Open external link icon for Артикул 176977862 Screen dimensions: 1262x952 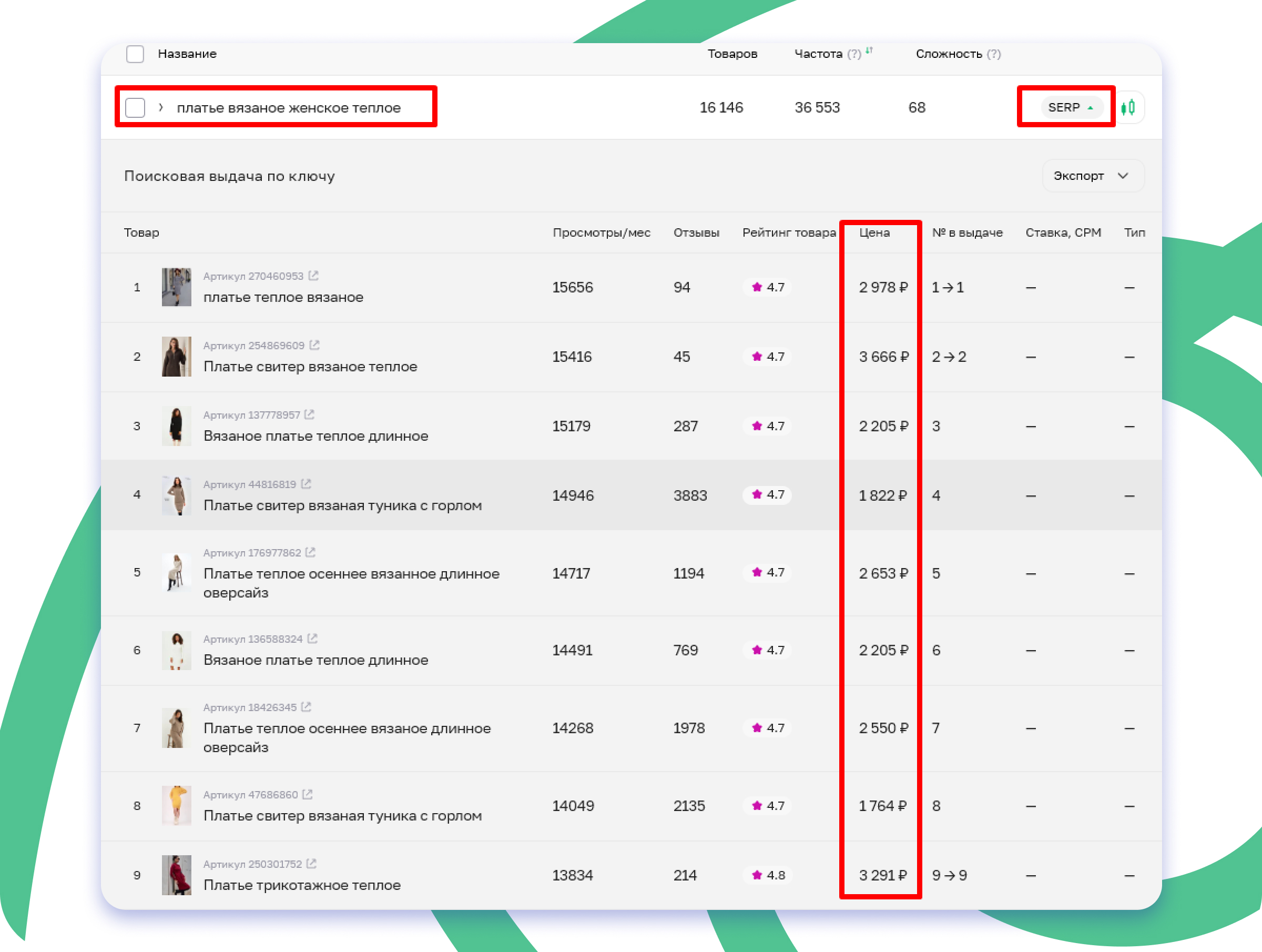(x=310, y=553)
